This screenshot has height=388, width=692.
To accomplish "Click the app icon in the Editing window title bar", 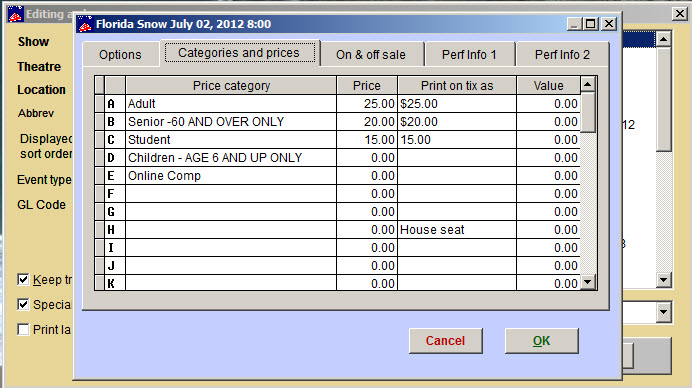I will [15, 14].
